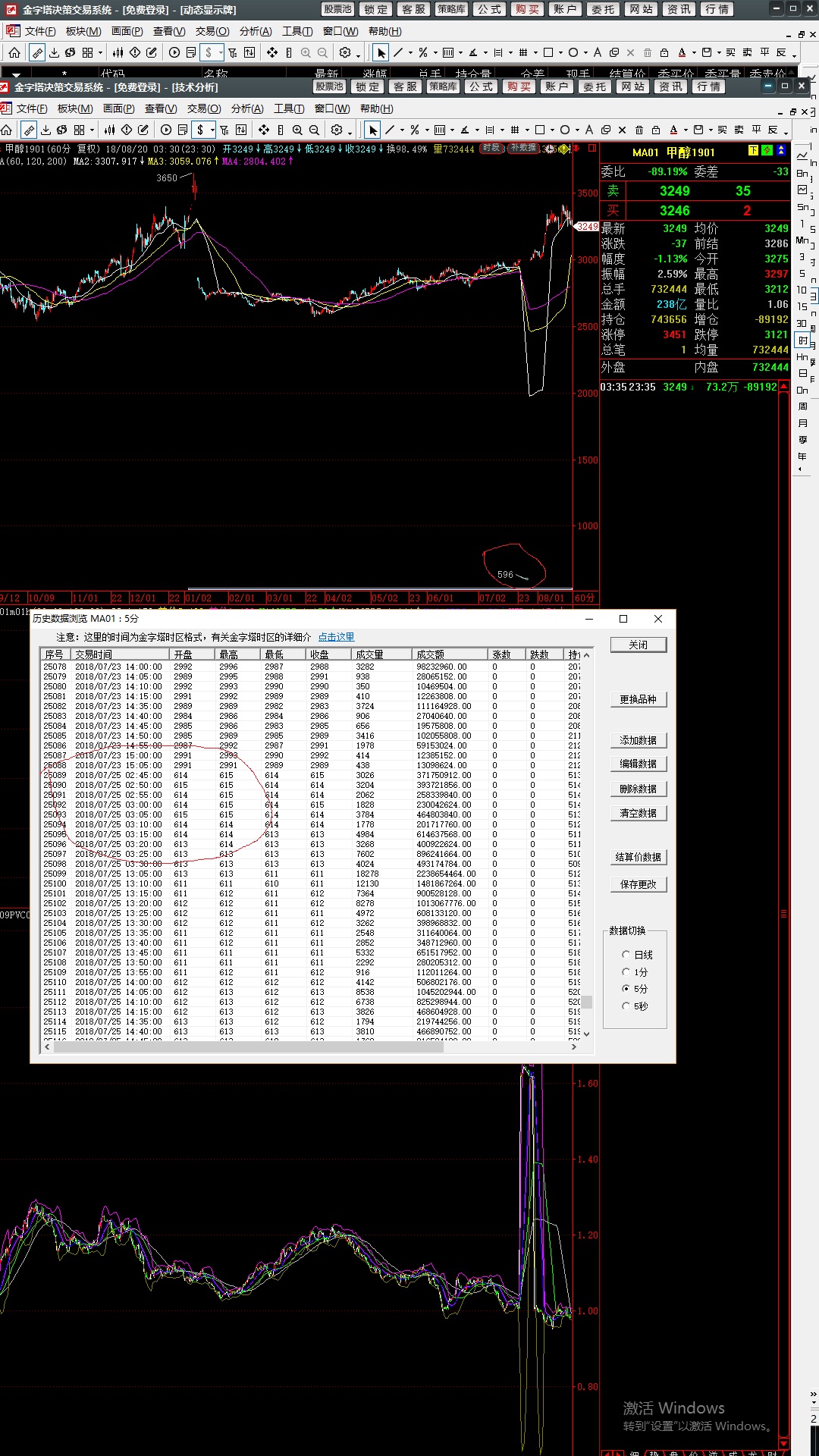This screenshot has height=1456, width=819.
Task: Click home icon in 技术分析 toolbar
Action: pyautogui.click(x=7, y=130)
